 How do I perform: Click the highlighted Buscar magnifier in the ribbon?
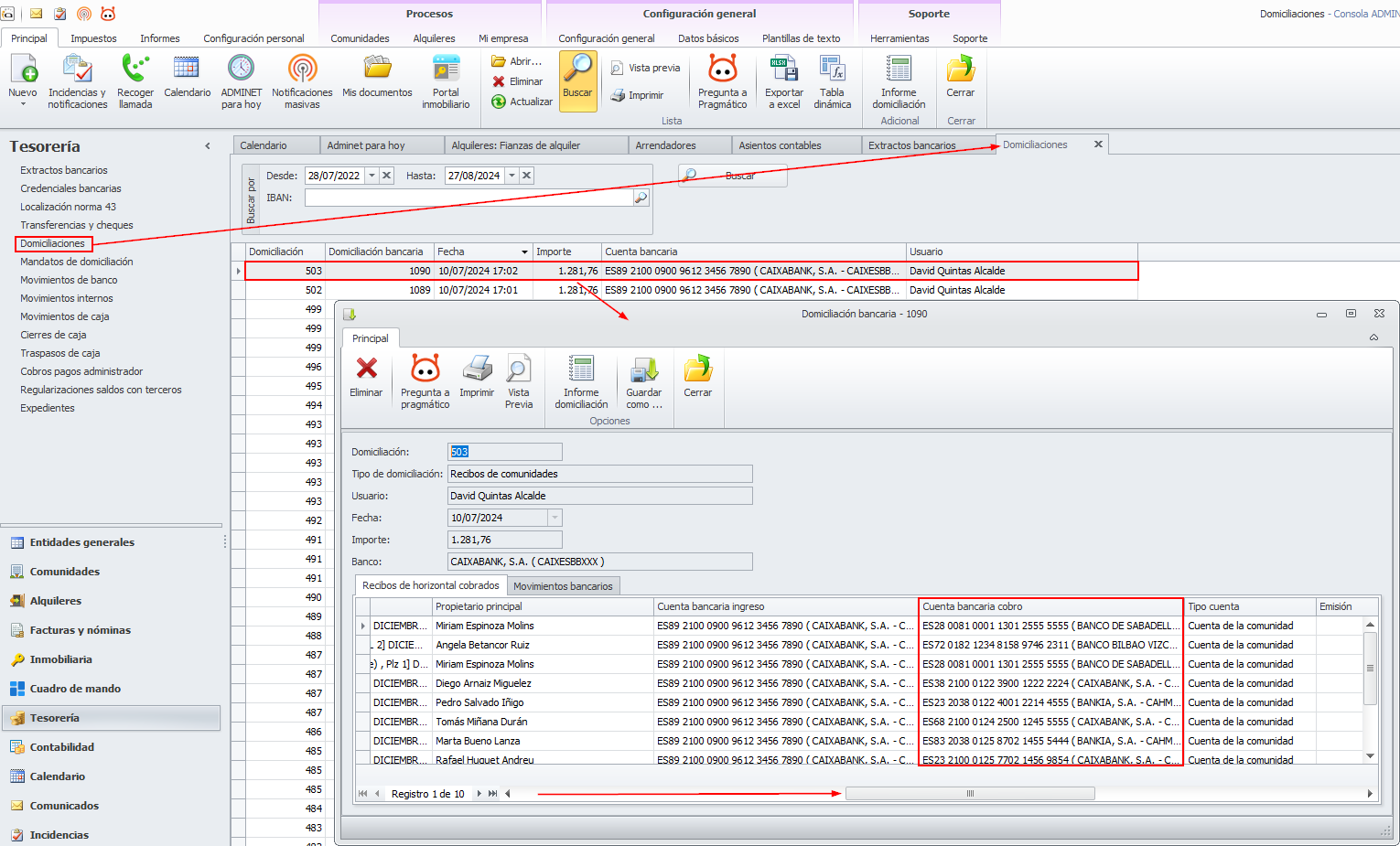pyautogui.click(x=577, y=80)
